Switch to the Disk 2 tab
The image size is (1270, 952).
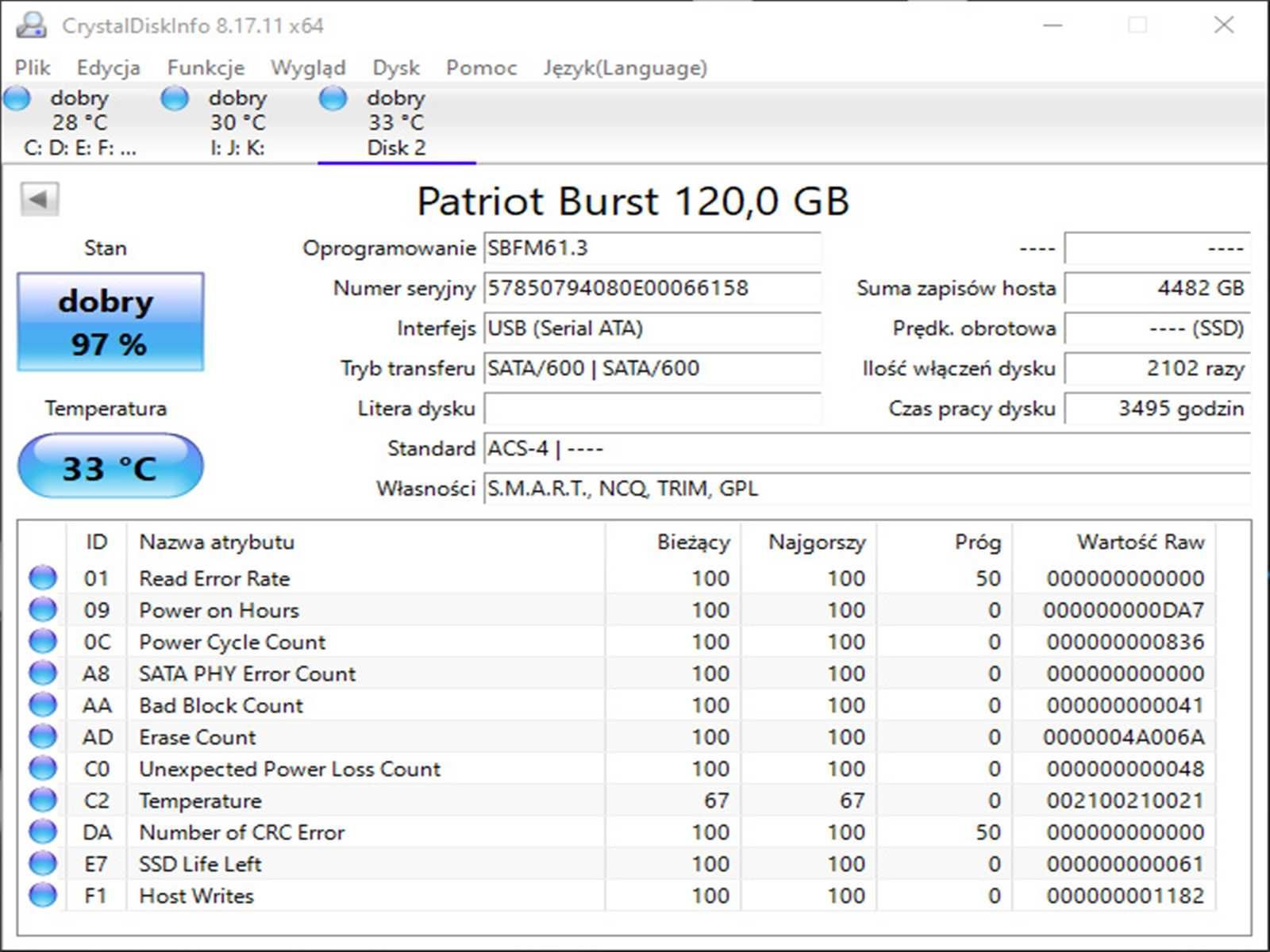[397, 123]
